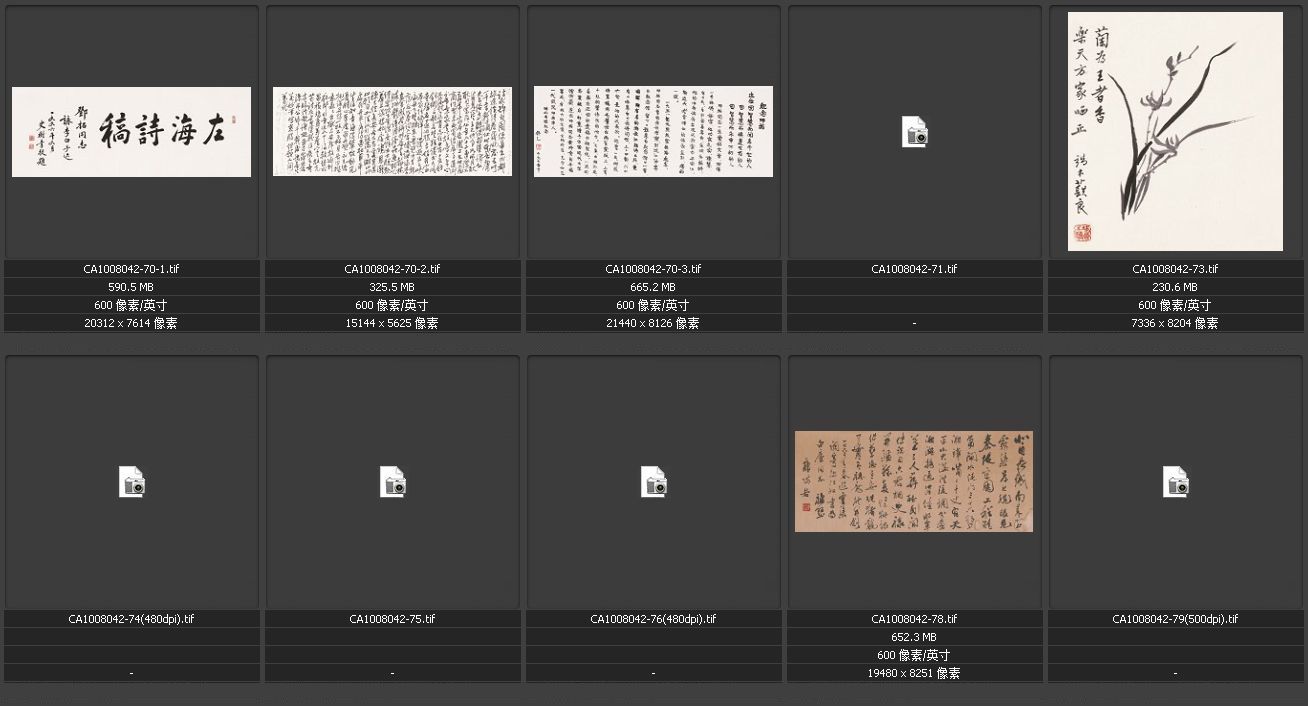Click the filename label CA1008042-78.tif
The width and height of the screenshot is (1308, 706).
pos(914,619)
